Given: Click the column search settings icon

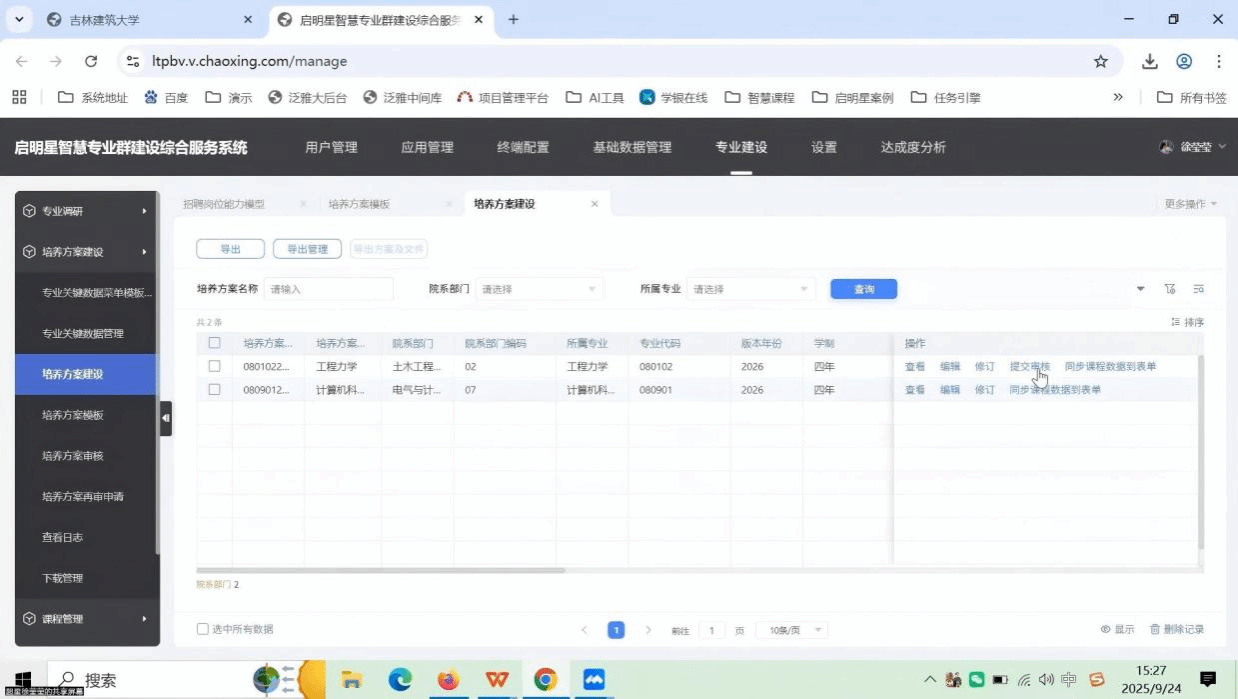Looking at the screenshot, I should point(1198,289).
